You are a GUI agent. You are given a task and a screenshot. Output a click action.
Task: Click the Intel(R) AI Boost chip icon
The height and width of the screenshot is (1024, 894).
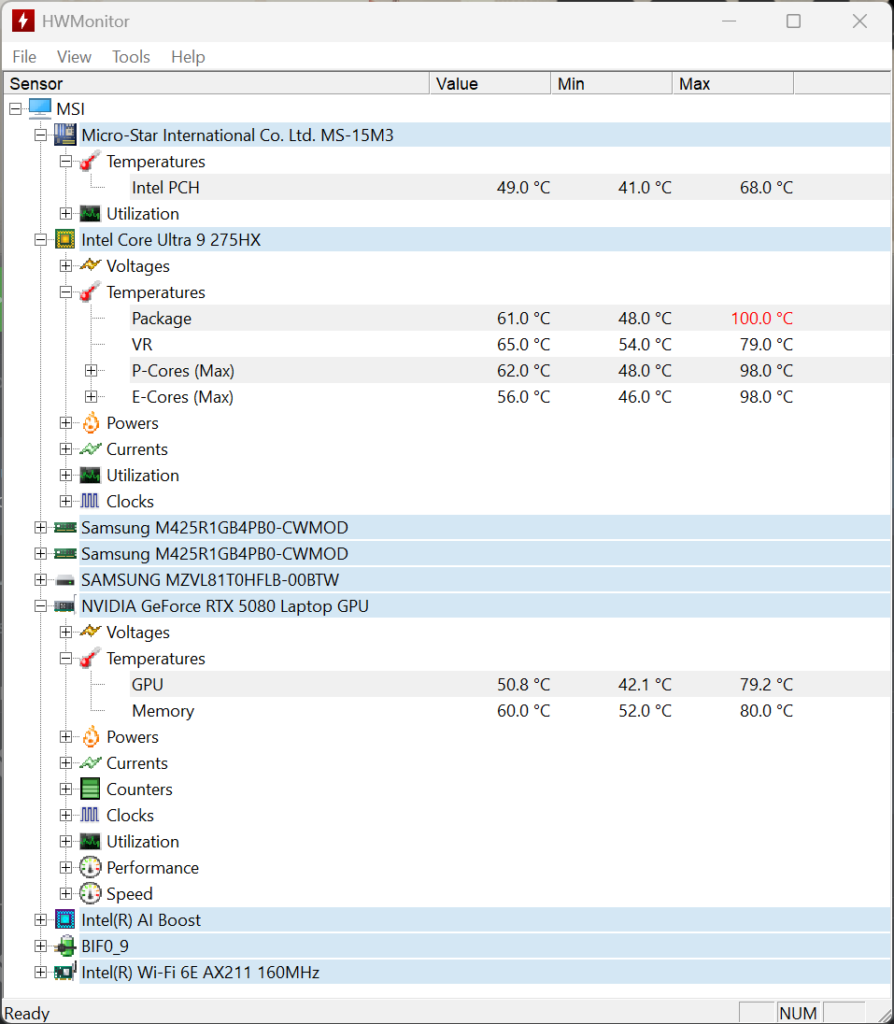[x=65, y=920]
